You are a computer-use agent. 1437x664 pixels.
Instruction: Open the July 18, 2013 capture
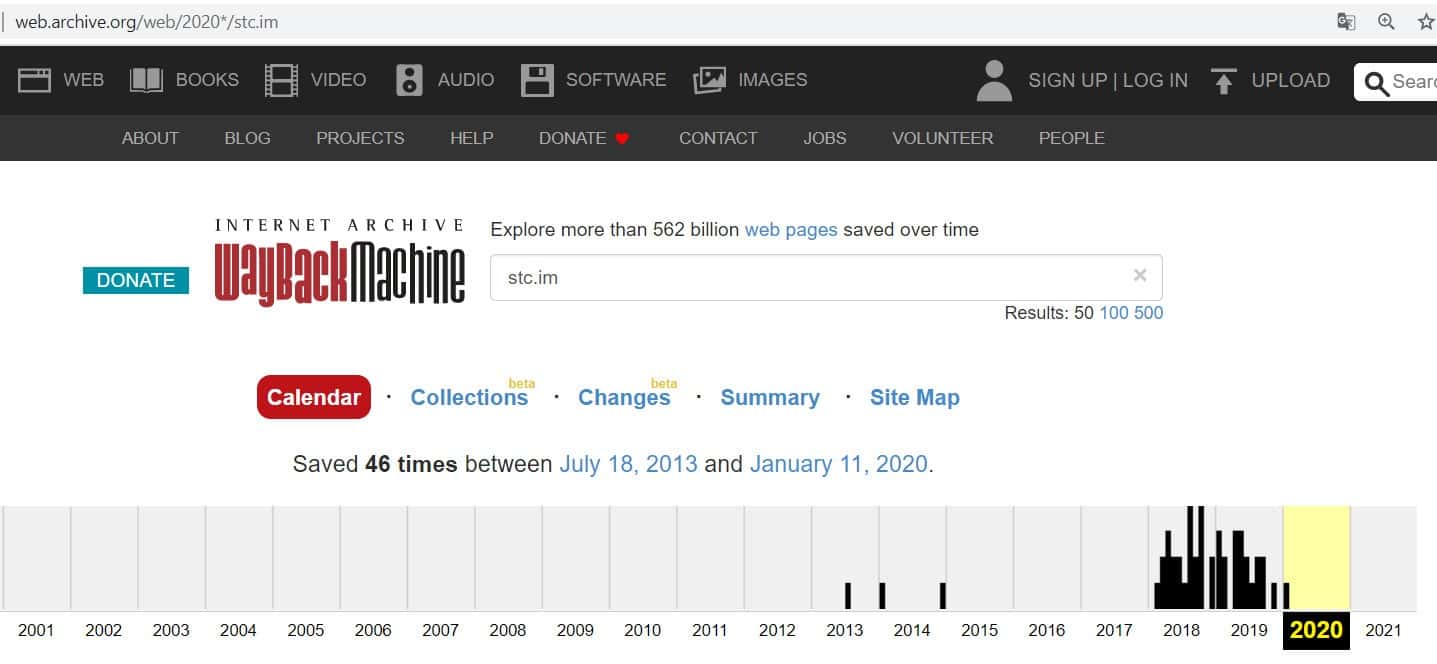coord(628,464)
